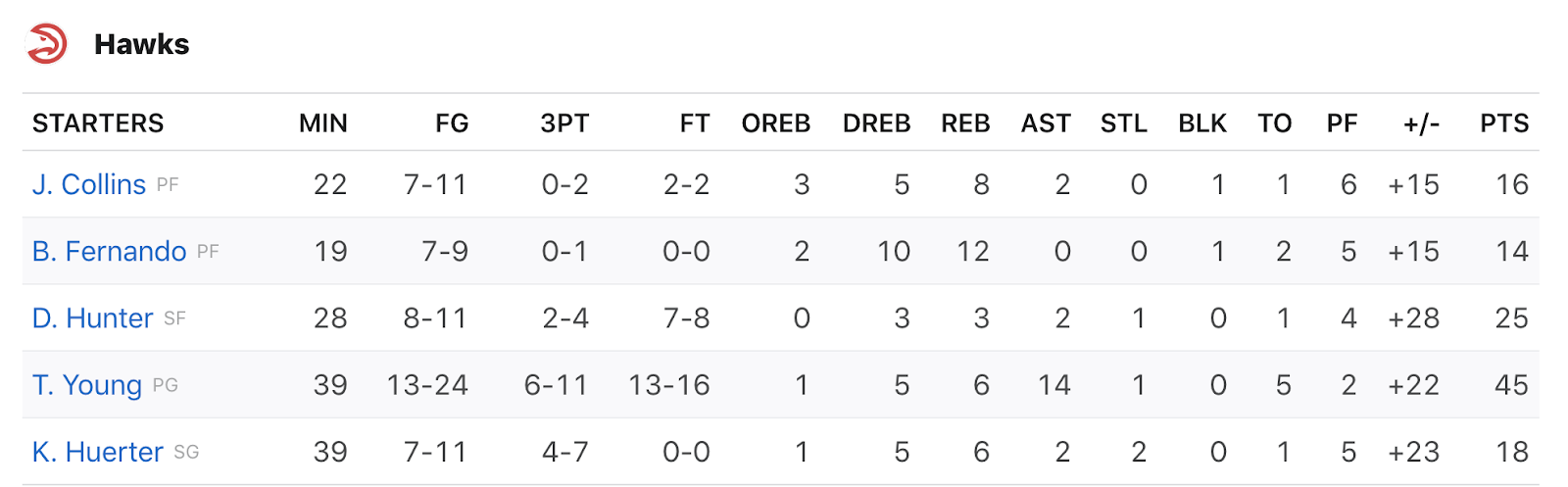Open the Hawks team name link
1568x487 pixels.
point(142,44)
